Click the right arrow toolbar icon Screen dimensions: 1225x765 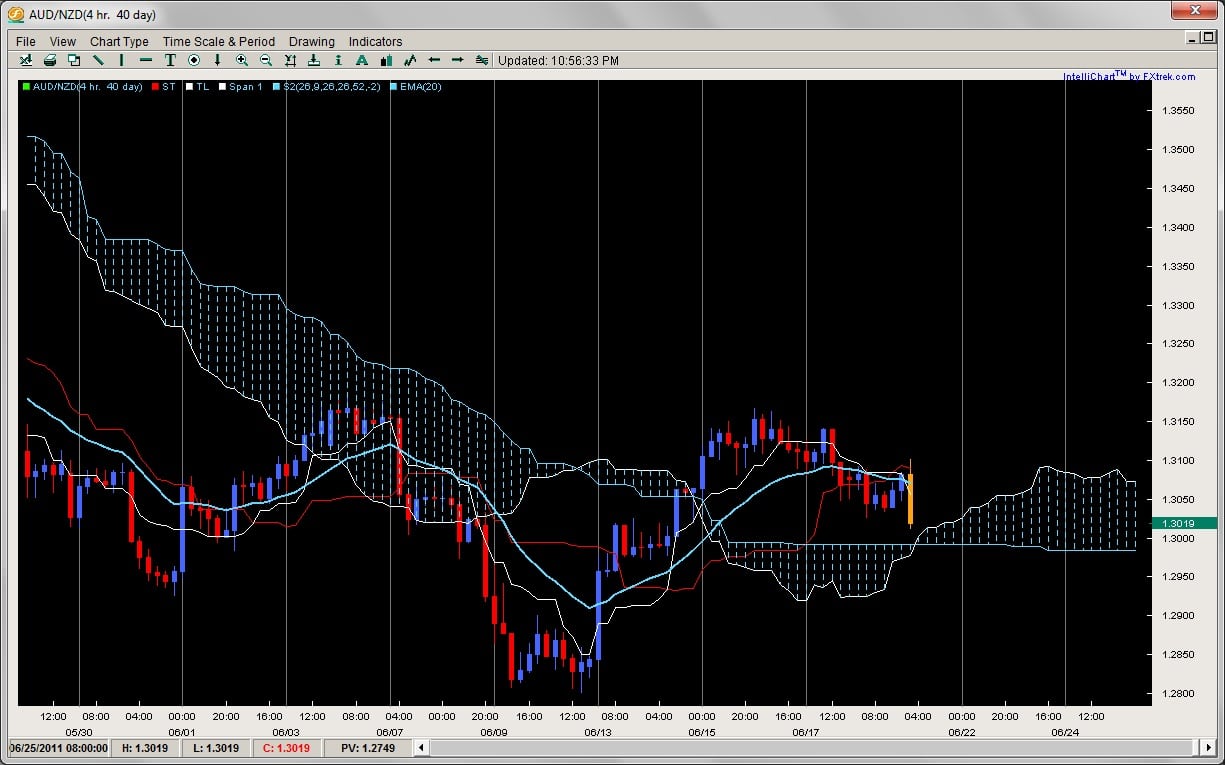(x=458, y=60)
